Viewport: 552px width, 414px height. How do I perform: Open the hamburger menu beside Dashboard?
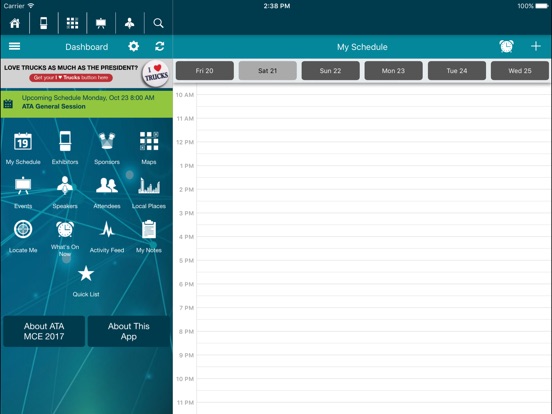tap(14, 46)
